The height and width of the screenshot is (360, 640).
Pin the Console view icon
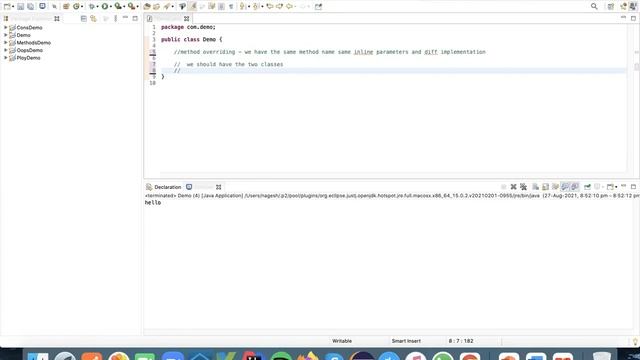(587, 187)
